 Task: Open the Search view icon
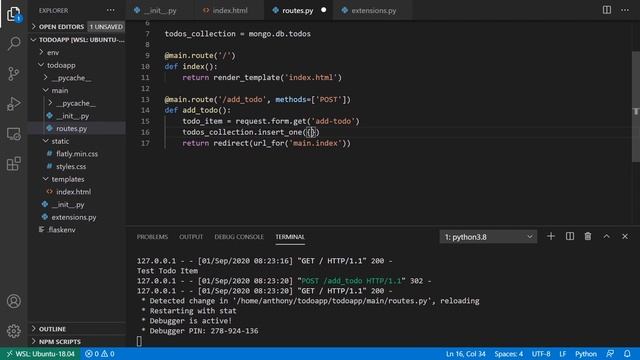click(13, 43)
